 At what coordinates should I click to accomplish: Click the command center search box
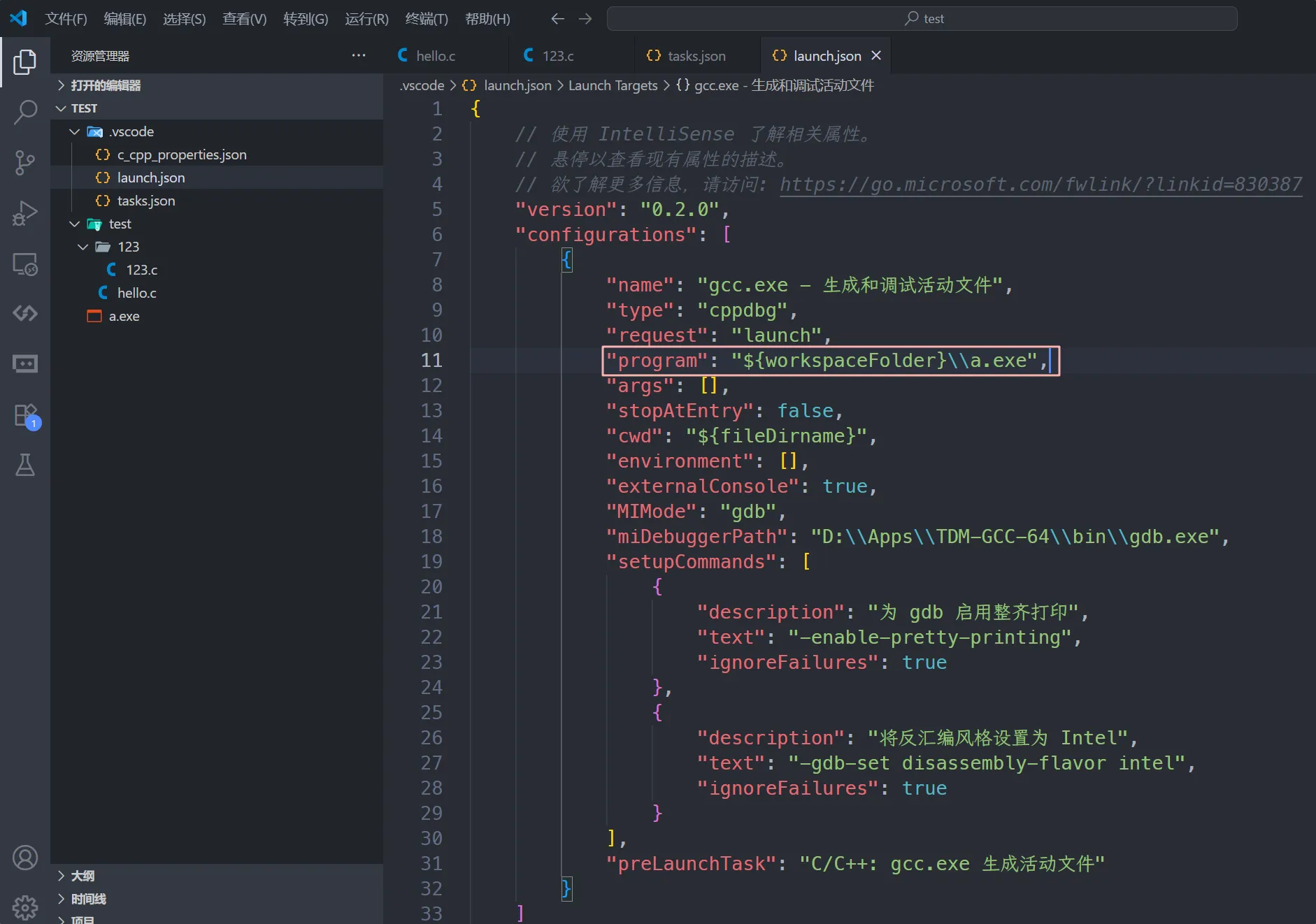pos(922,19)
